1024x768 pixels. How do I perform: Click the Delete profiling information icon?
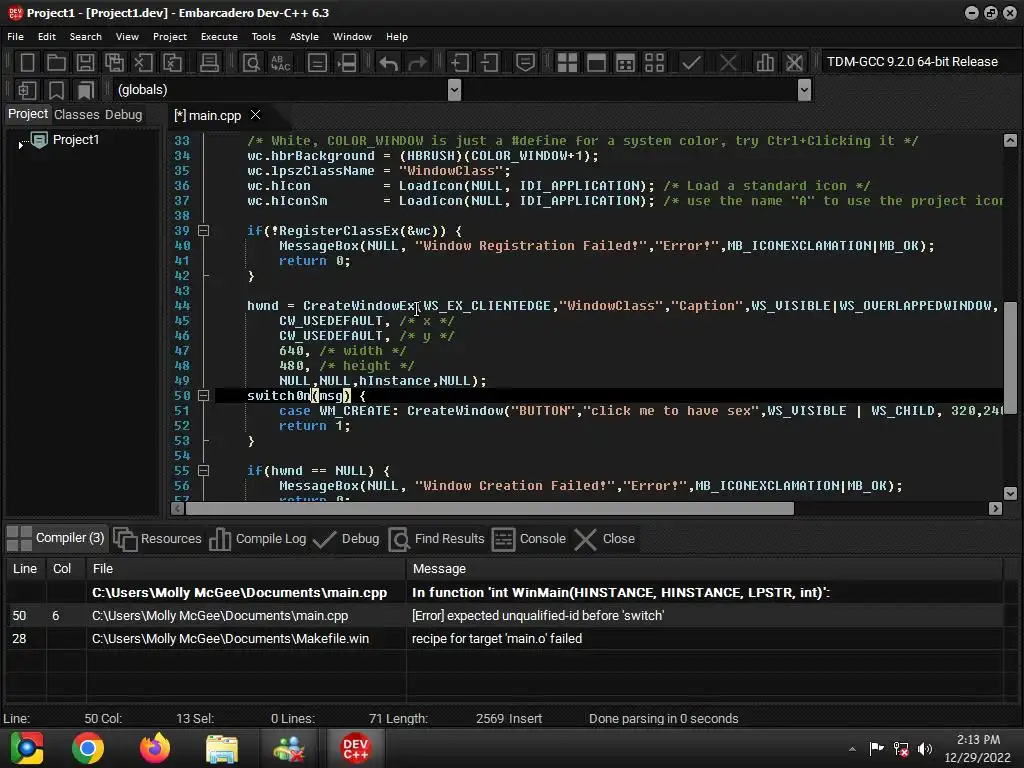coord(794,63)
